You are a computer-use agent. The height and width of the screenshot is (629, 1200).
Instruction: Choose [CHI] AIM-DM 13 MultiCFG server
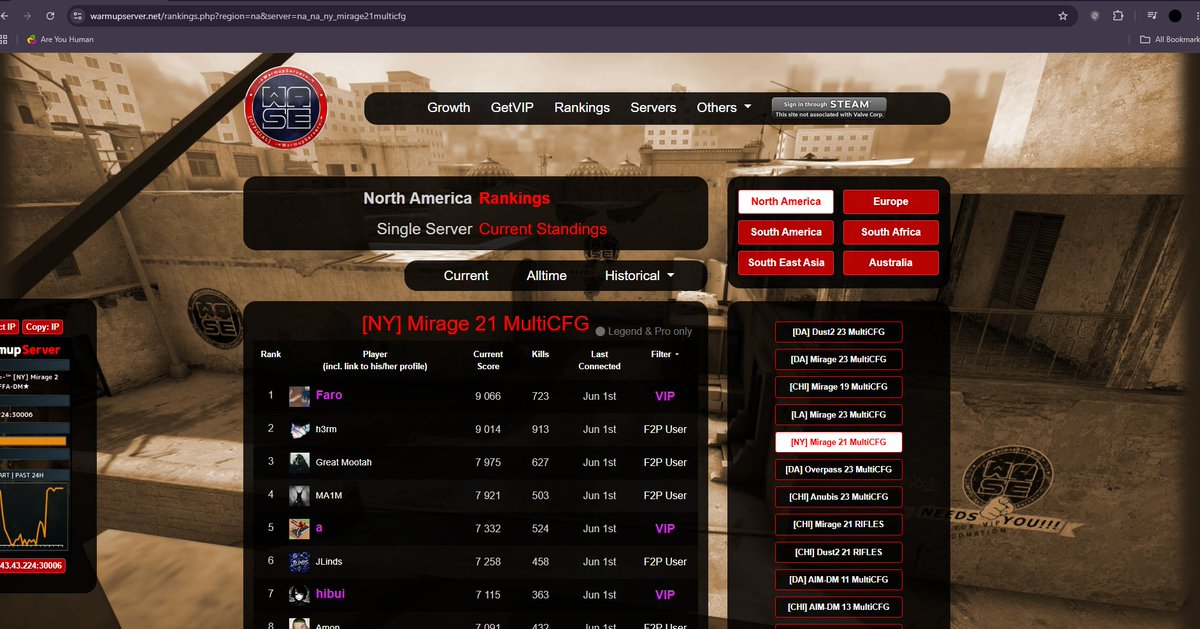click(838, 607)
